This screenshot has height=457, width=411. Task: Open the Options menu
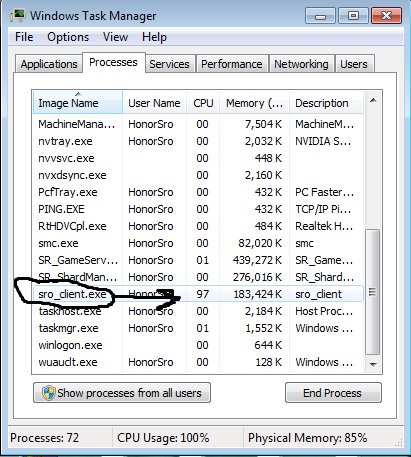pos(68,37)
